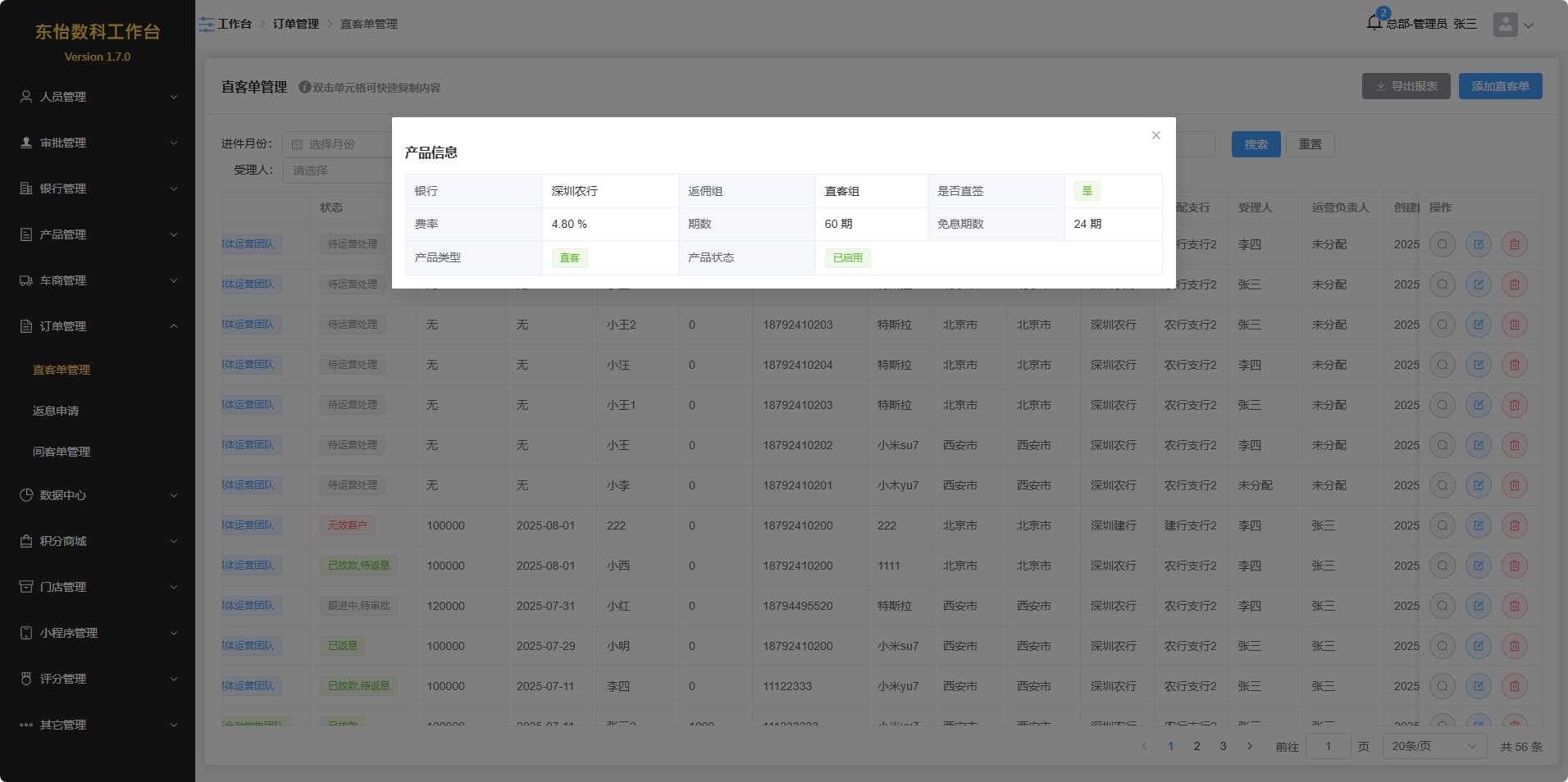Expand the 数据中心 sidebar menu

(x=98, y=495)
